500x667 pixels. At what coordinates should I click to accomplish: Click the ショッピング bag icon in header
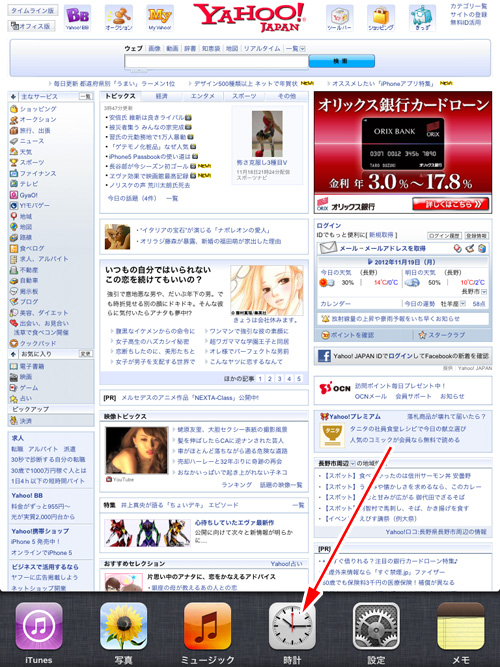381,18
